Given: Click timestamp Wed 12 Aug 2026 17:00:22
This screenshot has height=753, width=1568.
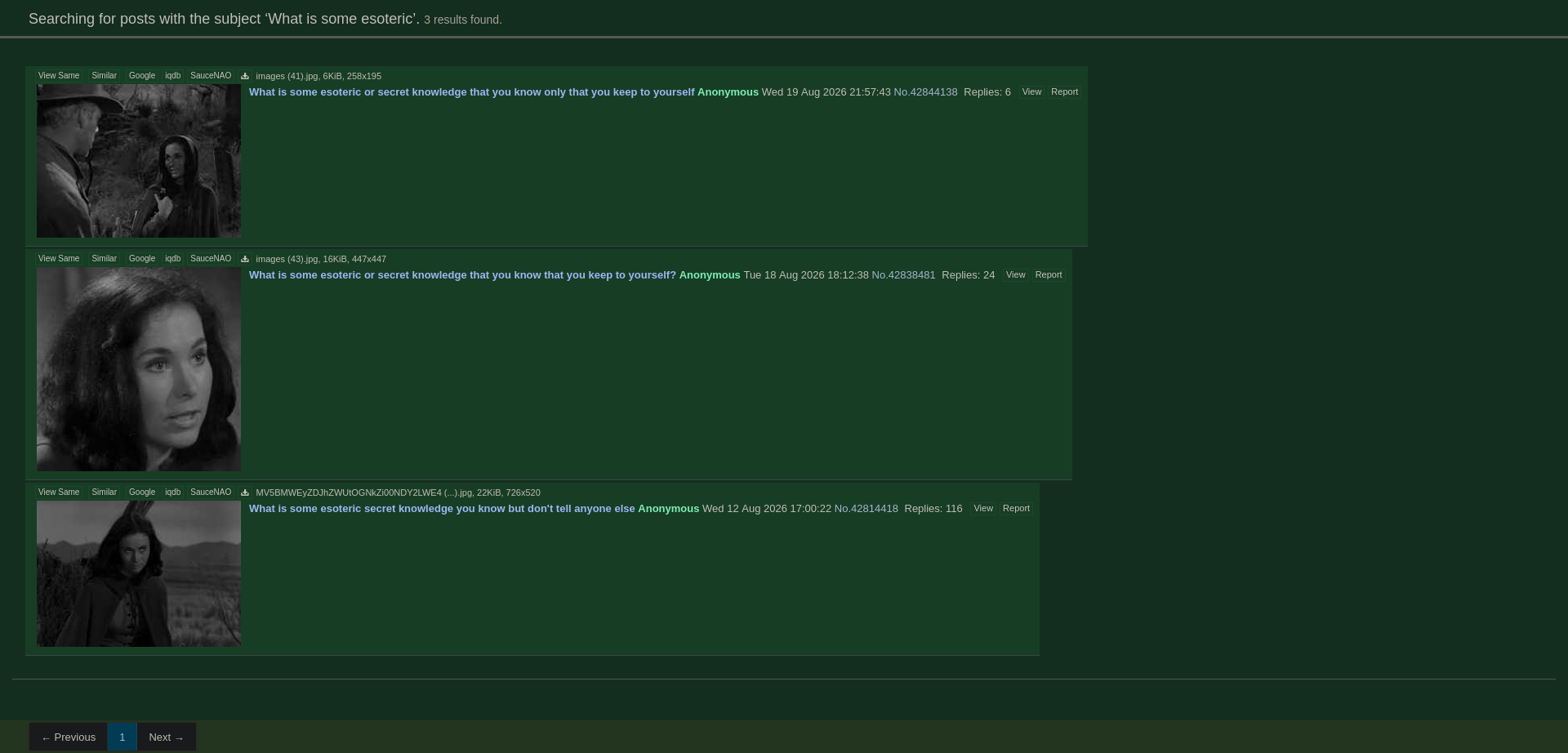Looking at the screenshot, I should click(x=767, y=509).
